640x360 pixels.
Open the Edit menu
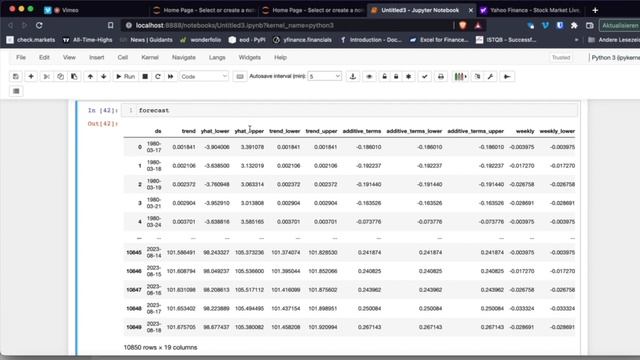point(44,58)
